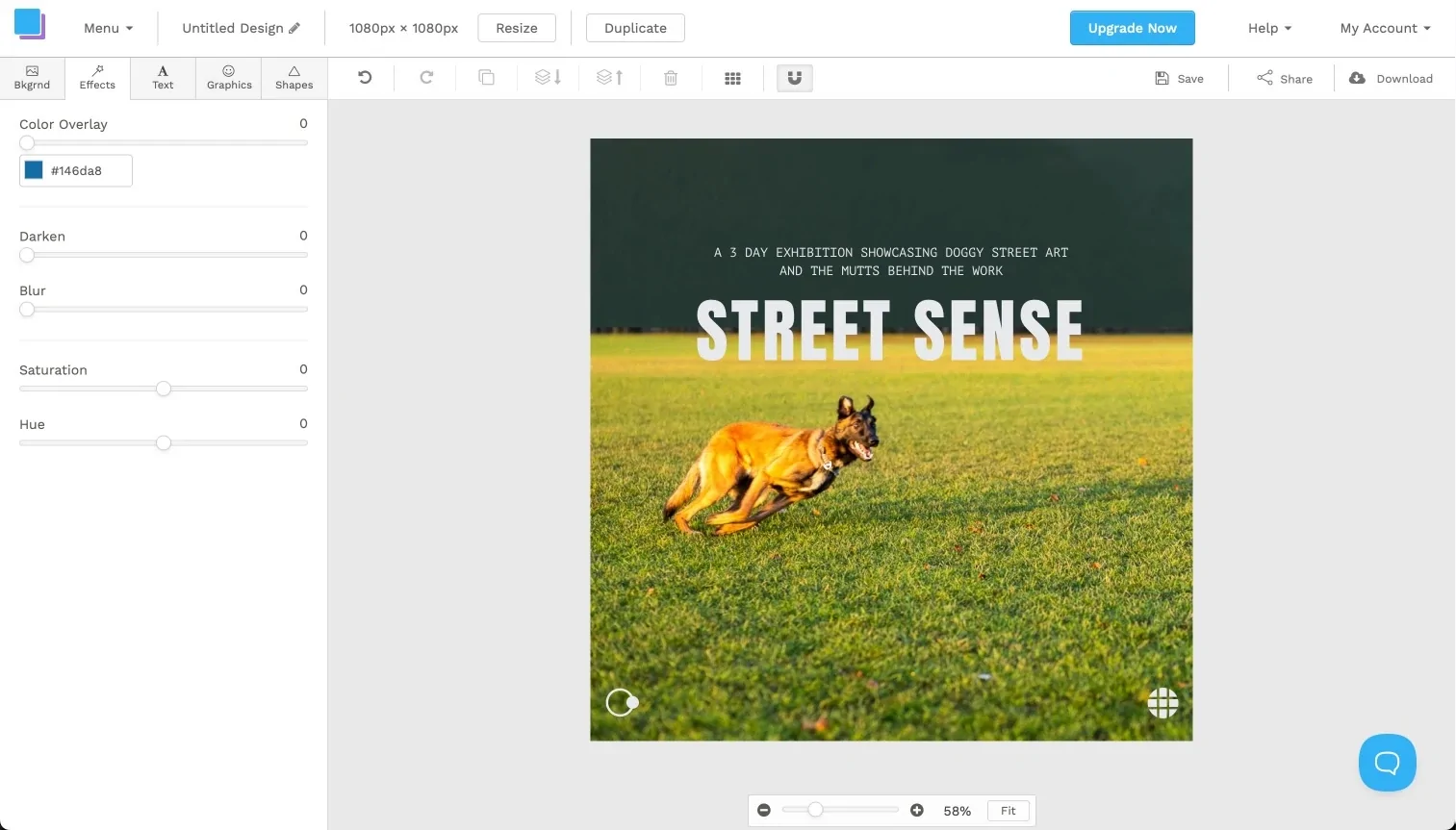Switch to the Graphics tab

click(x=229, y=78)
